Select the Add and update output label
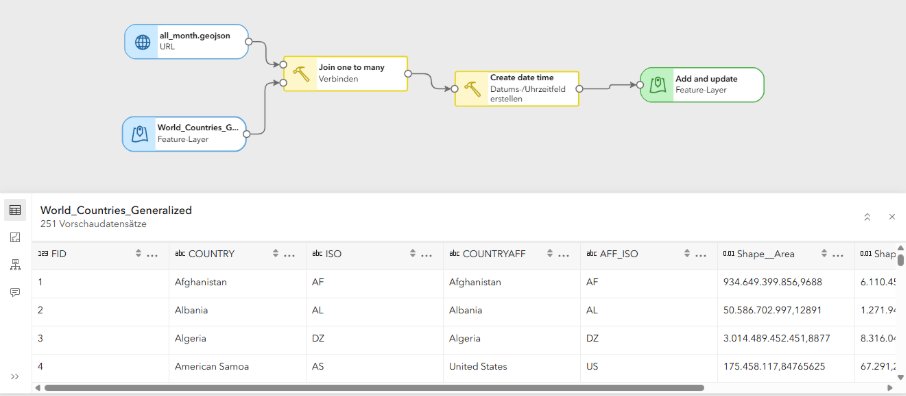 [x=706, y=79]
